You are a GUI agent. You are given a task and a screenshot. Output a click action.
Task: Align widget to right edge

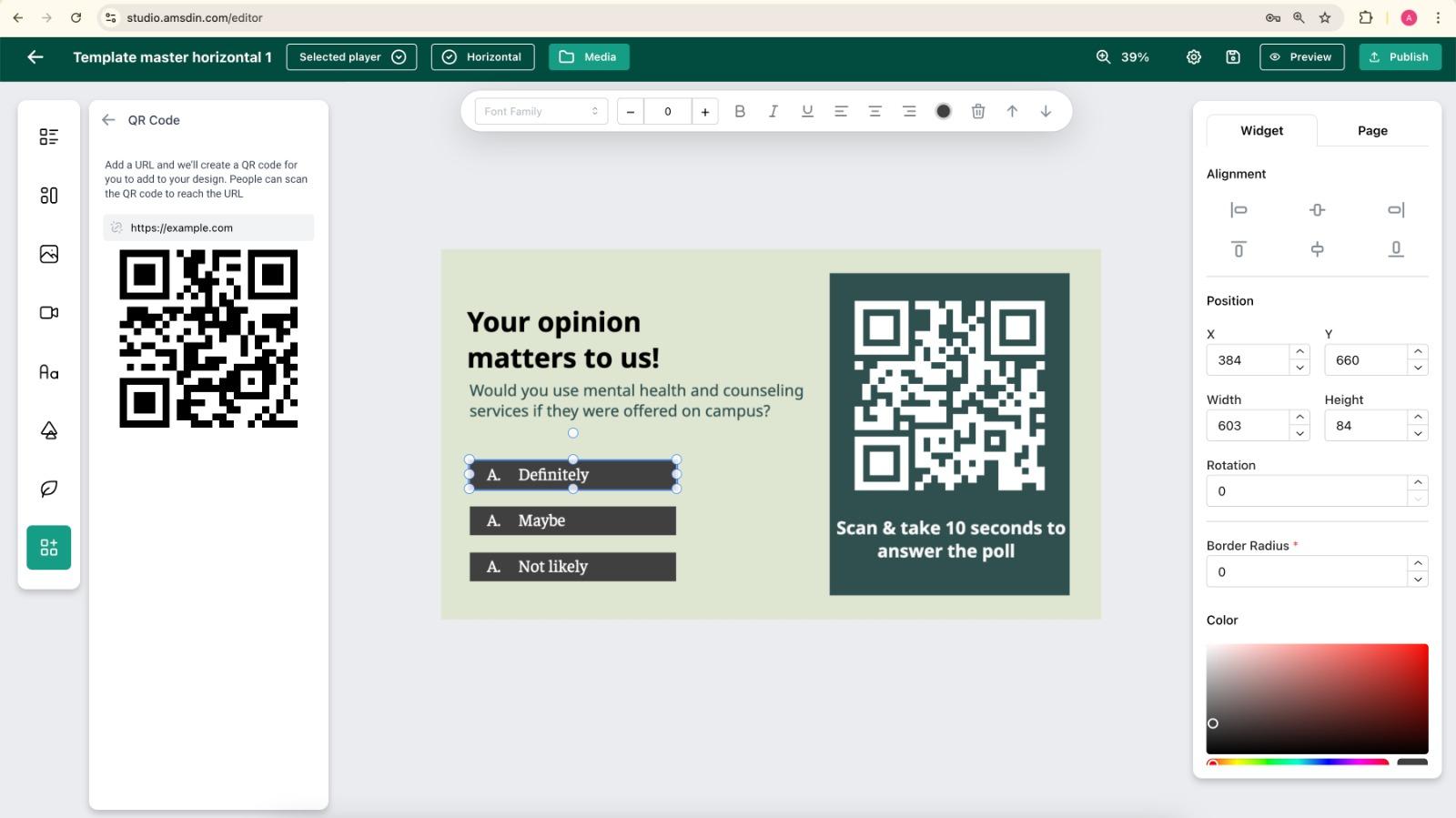click(x=1396, y=210)
